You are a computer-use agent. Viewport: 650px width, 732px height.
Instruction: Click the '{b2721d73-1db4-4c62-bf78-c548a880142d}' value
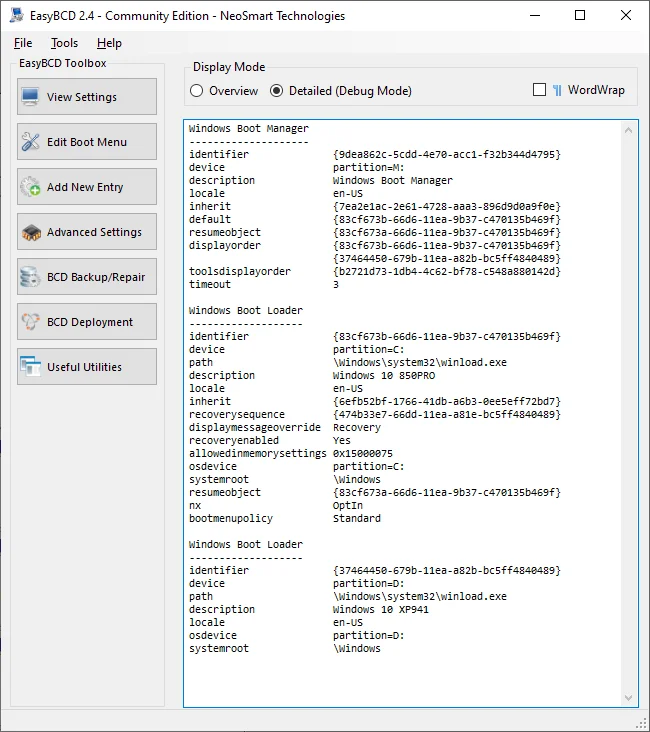[446, 271]
